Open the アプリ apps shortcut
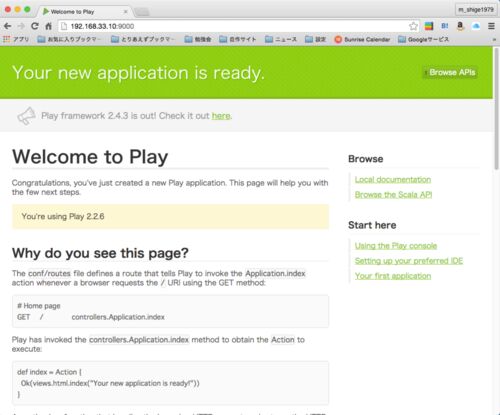Screen dimensions: 500x415 16,39
